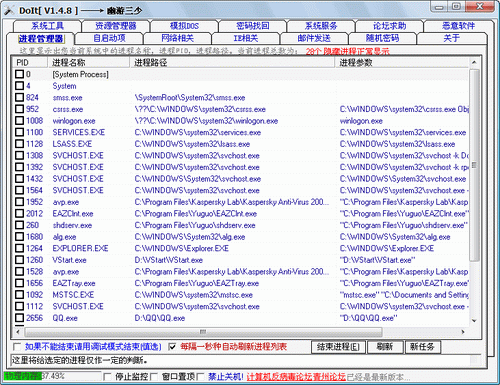Check the EAZClnt.exe checkbox

[20, 213]
